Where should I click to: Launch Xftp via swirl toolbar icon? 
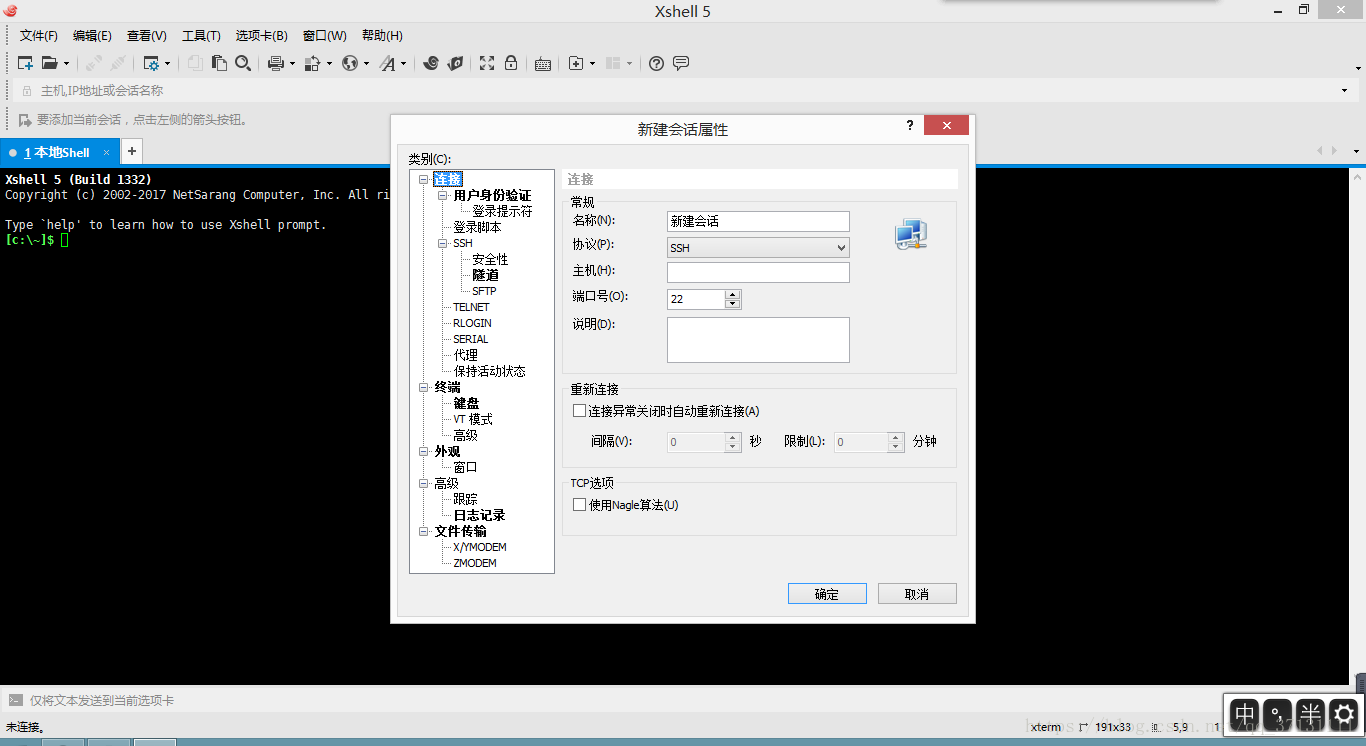point(431,63)
